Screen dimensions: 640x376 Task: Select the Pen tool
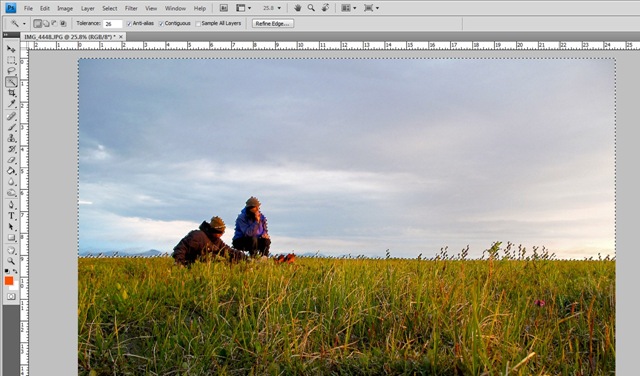[x=11, y=205]
